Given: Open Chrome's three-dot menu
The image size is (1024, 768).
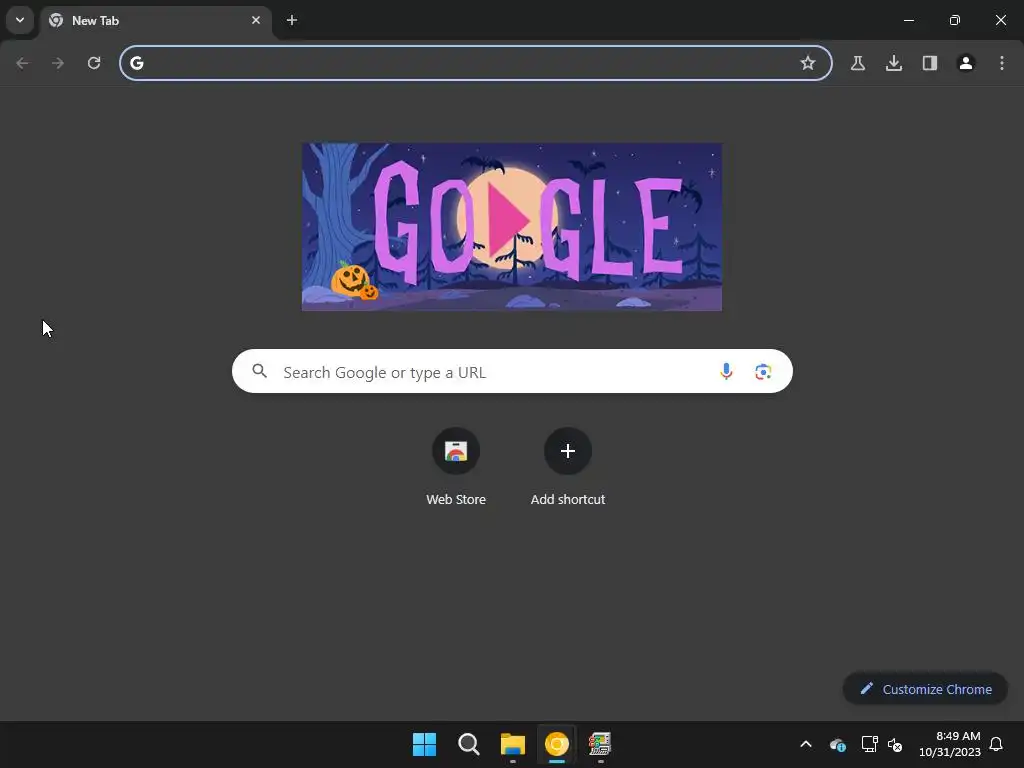Looking at the screenshot, I should click(1002, 63).
